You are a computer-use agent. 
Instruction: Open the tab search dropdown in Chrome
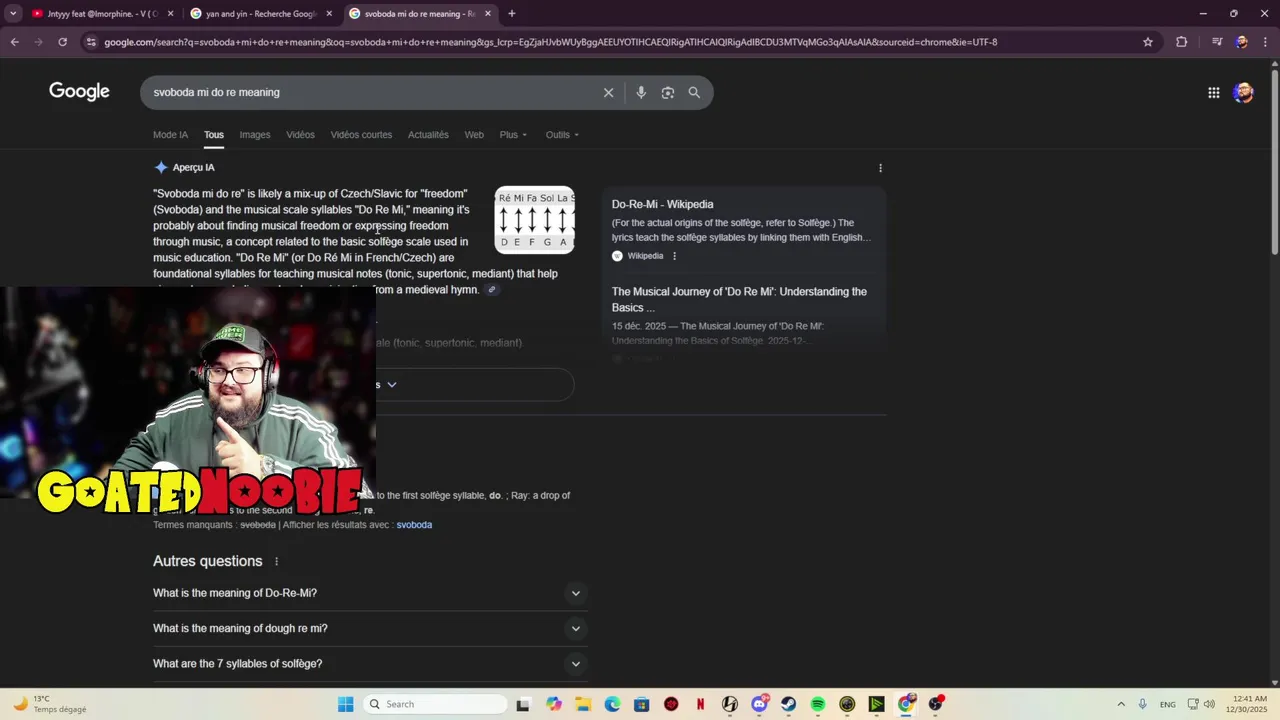click(13, 14)
